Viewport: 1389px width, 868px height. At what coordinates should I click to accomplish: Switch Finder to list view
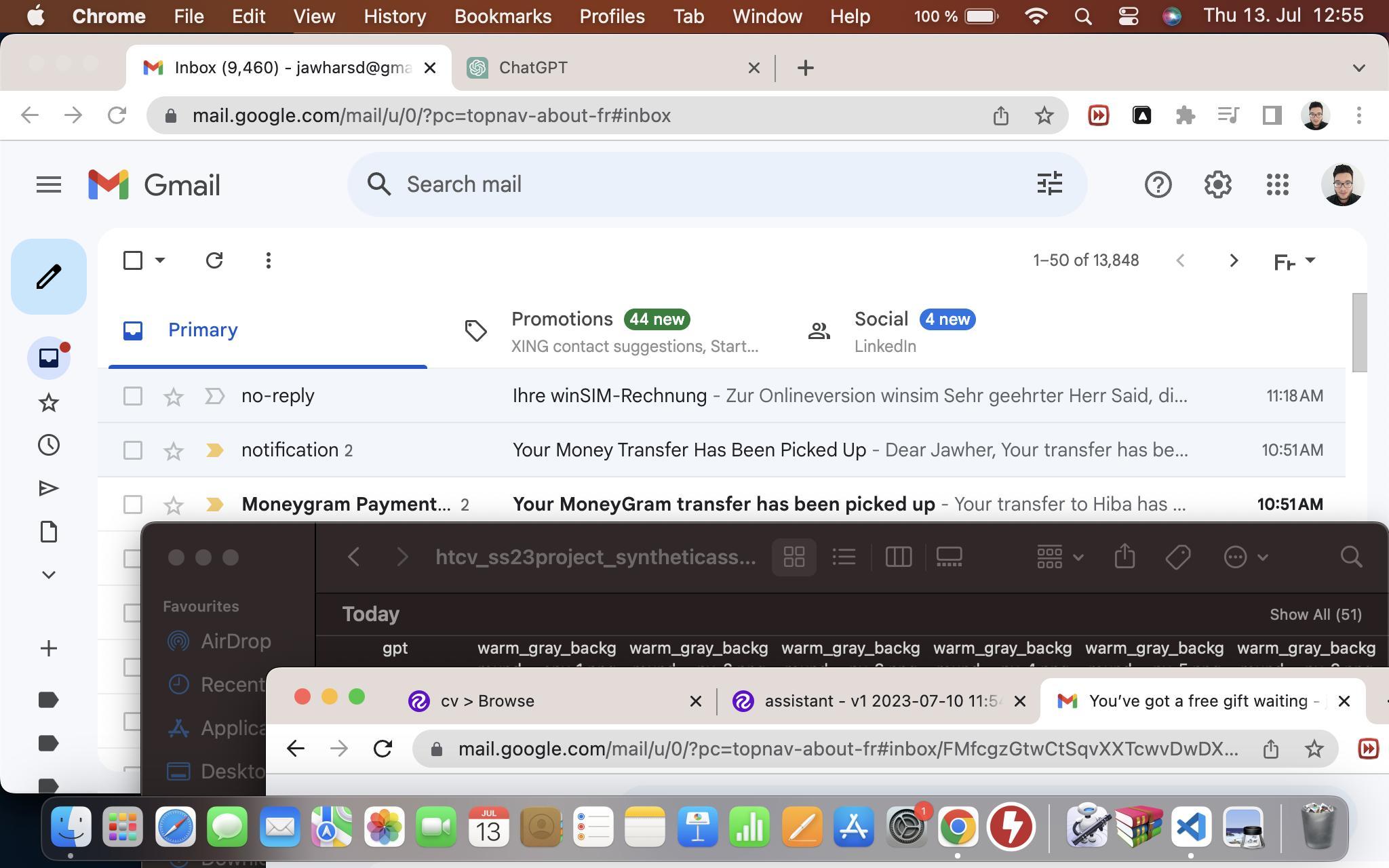(844, 557)
